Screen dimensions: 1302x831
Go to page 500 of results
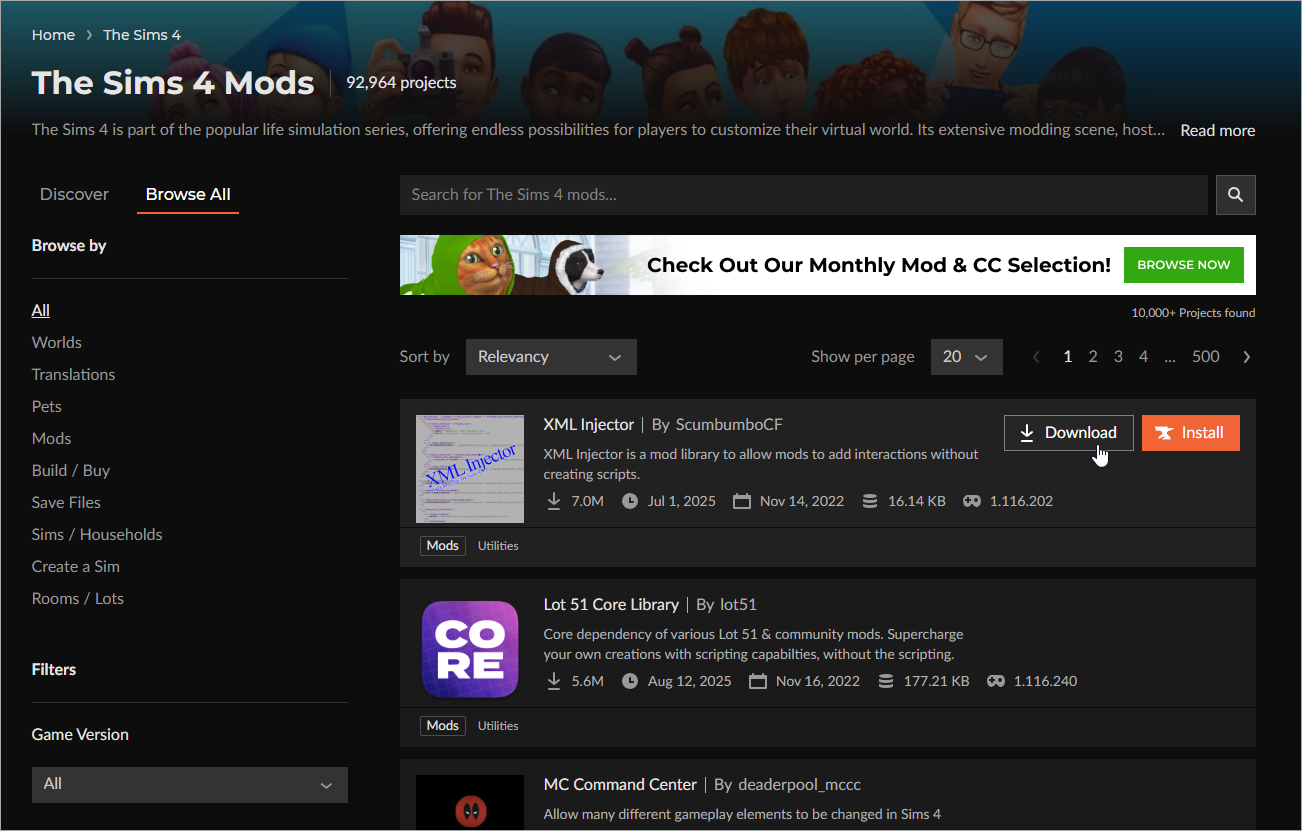coord(1206,357)
